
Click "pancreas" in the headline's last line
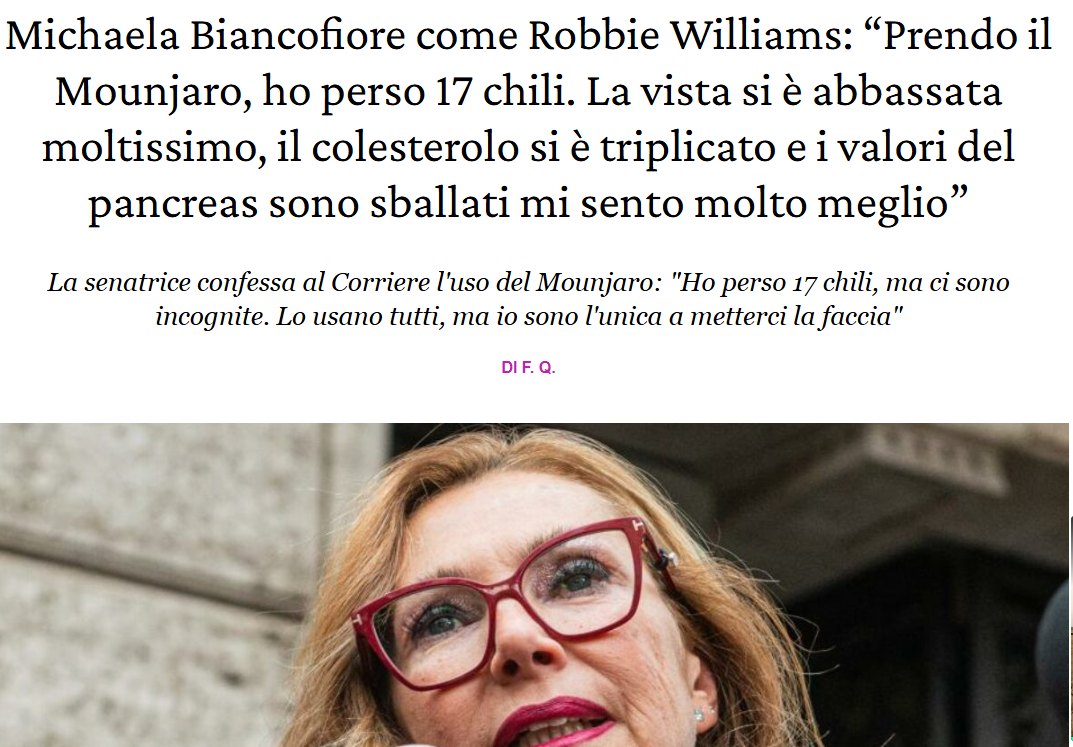coord(173,204)
